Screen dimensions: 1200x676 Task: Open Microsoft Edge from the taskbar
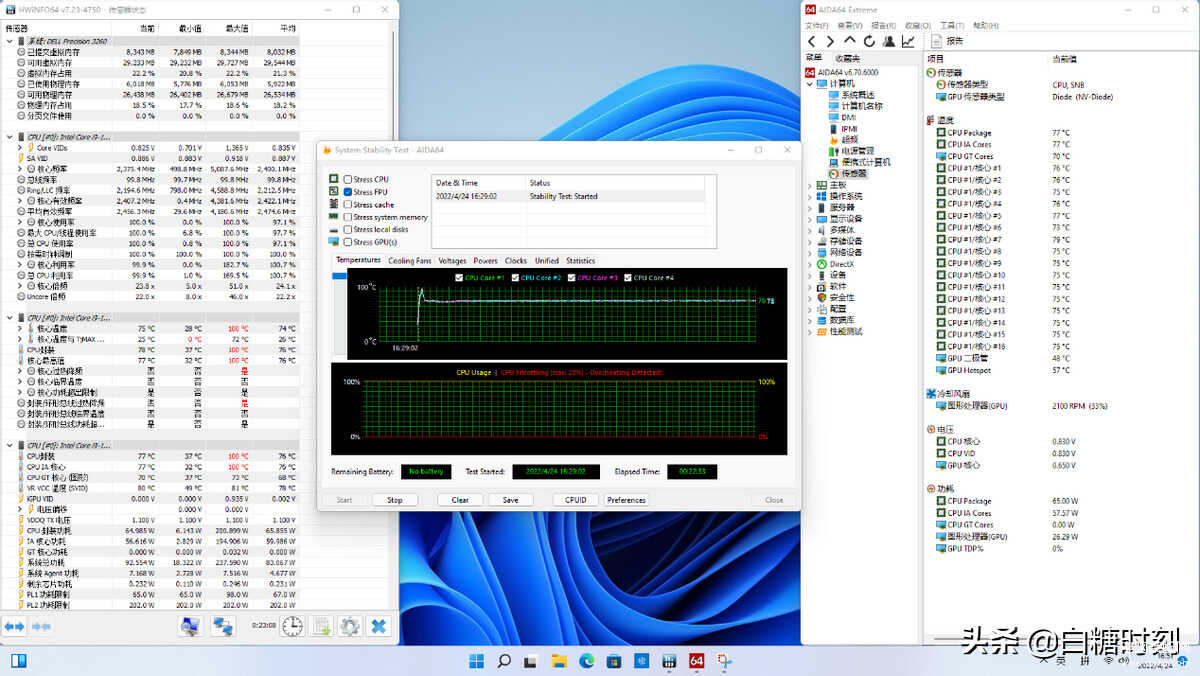click(x=587, y=661)
